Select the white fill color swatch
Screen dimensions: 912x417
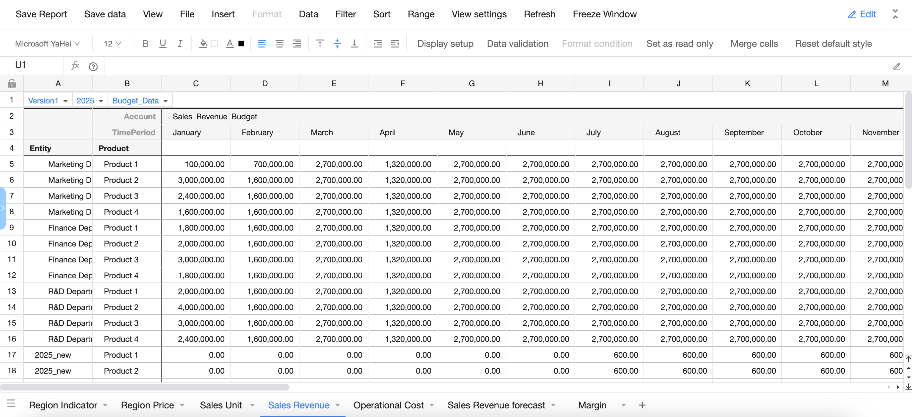click(215, 44)
